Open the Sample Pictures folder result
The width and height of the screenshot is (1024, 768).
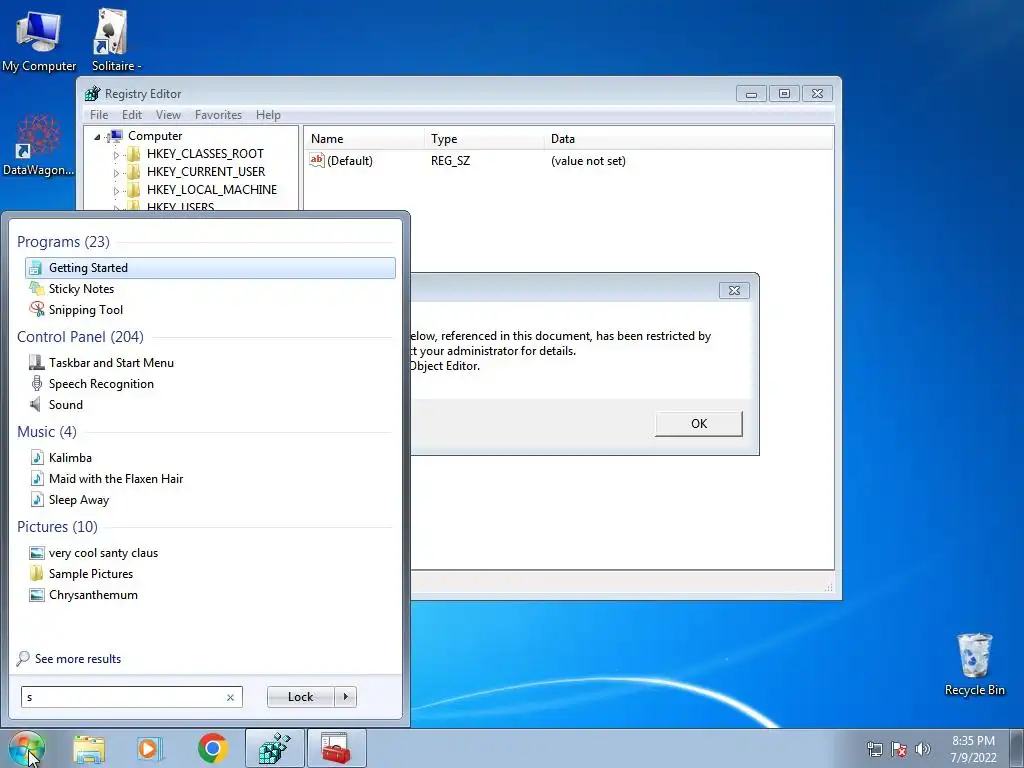pyautogui.click(x=210, y=573)
